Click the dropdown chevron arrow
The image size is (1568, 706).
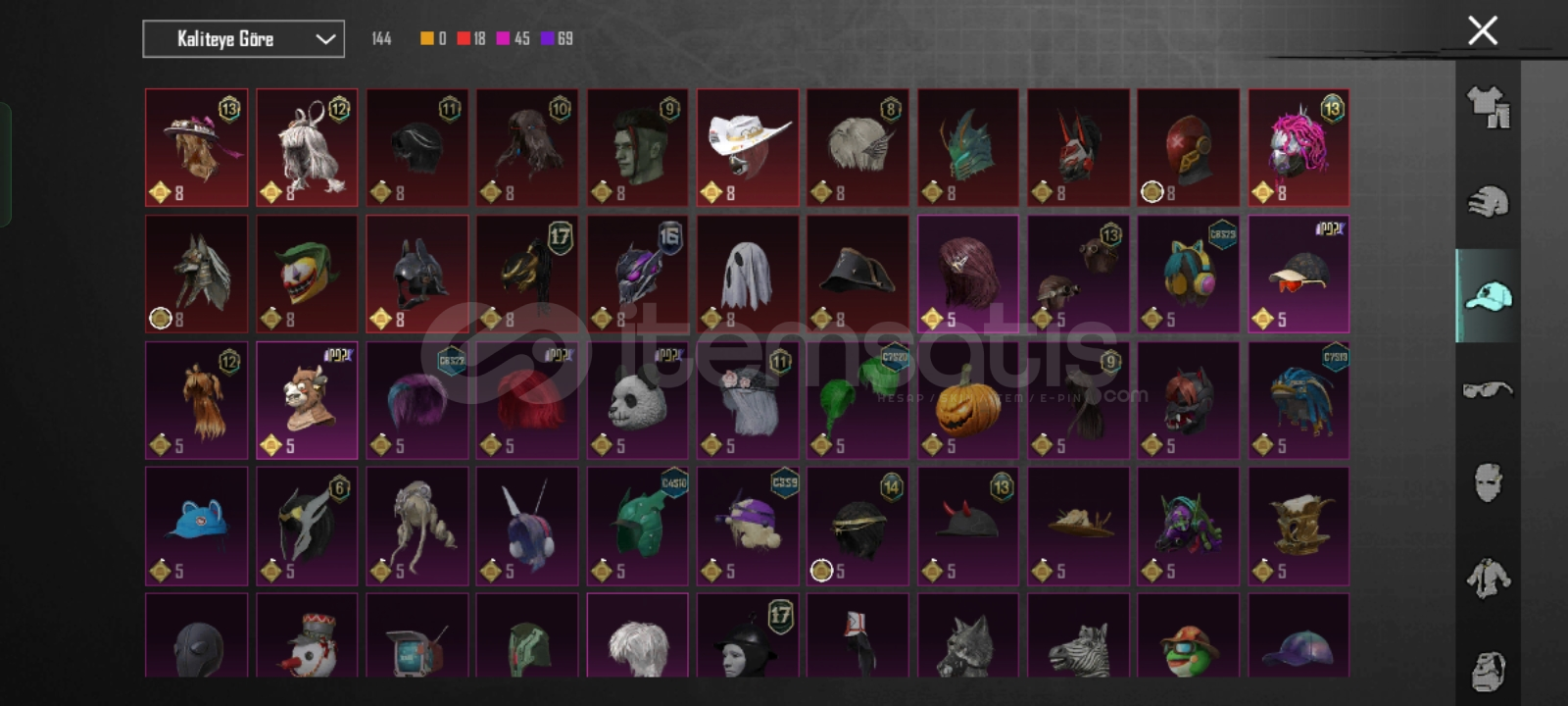[325, 39]
